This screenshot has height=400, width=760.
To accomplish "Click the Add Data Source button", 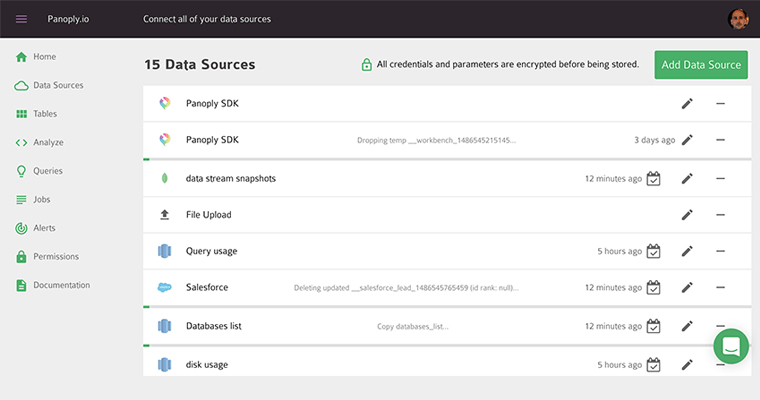I will 701,64.
